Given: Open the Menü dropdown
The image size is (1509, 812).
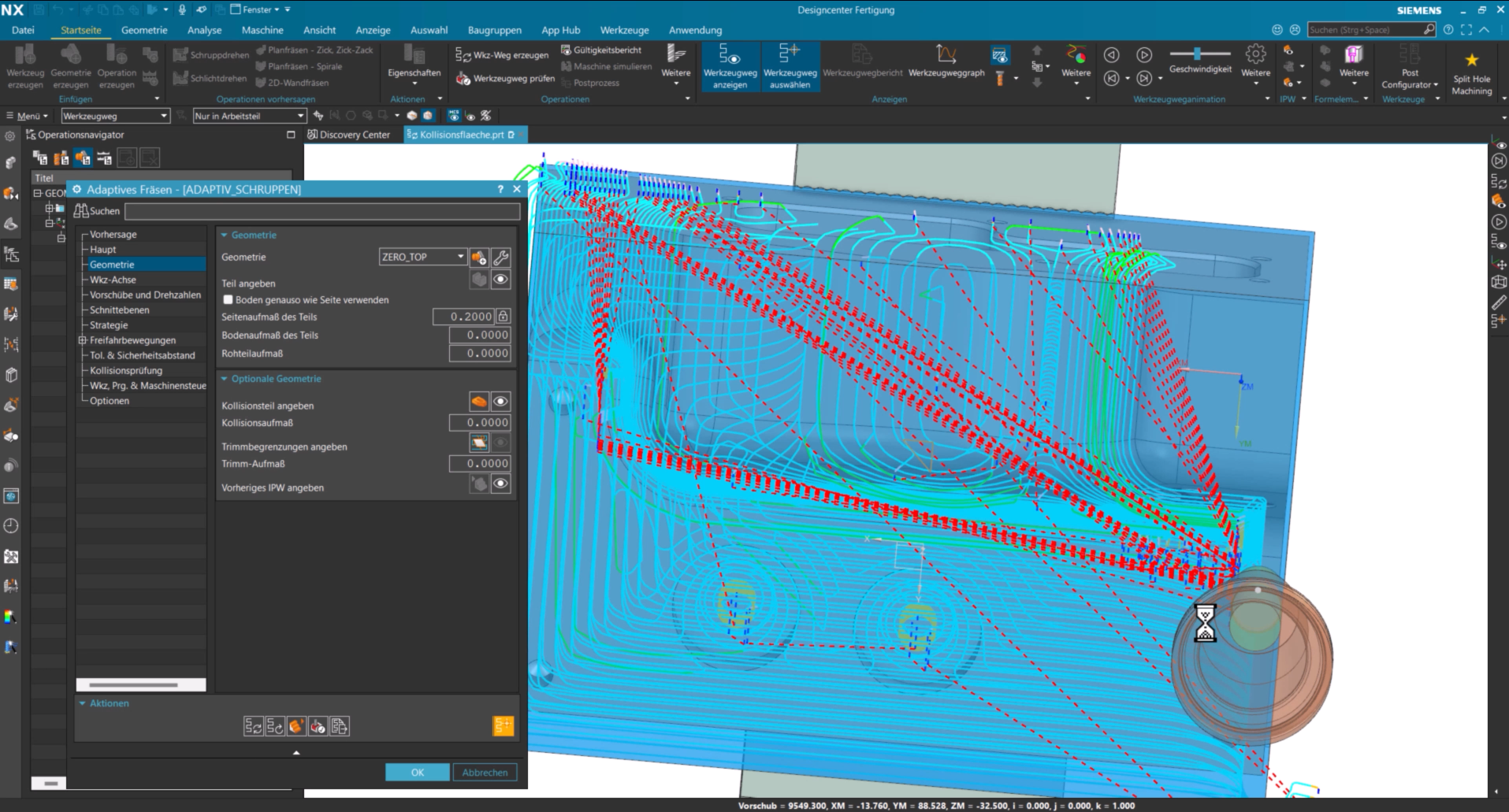Looking at the screenshot, I should coord(28,116).
